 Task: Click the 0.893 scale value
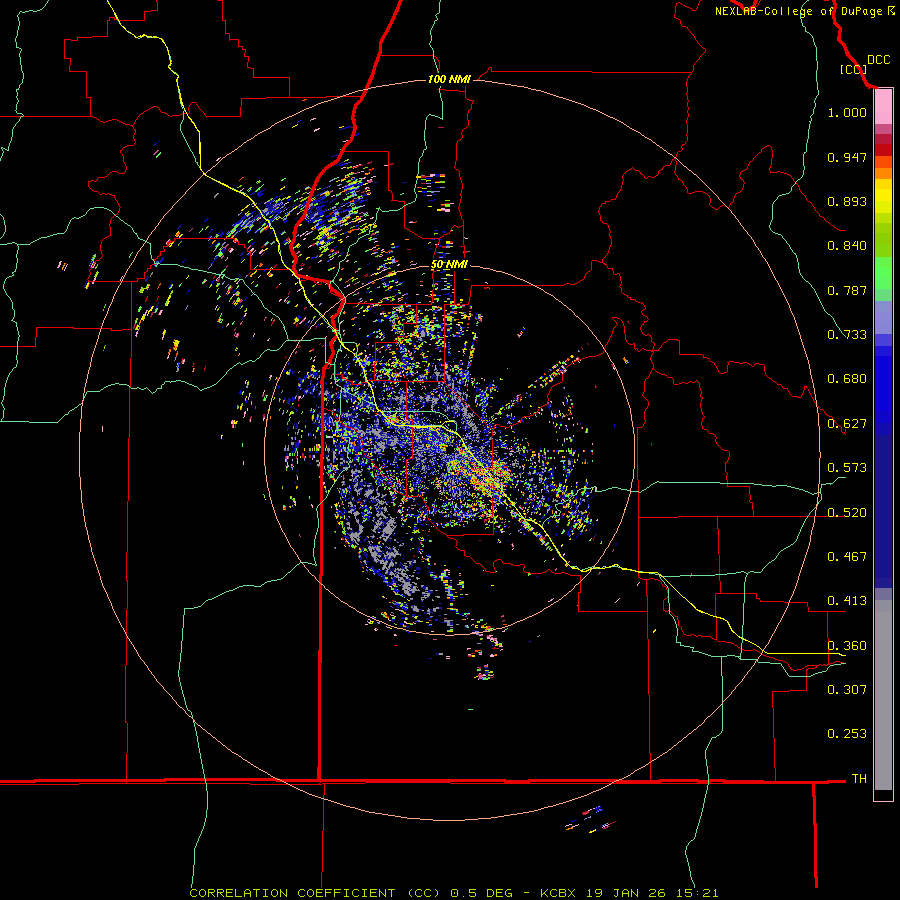(x=847, y=201)
